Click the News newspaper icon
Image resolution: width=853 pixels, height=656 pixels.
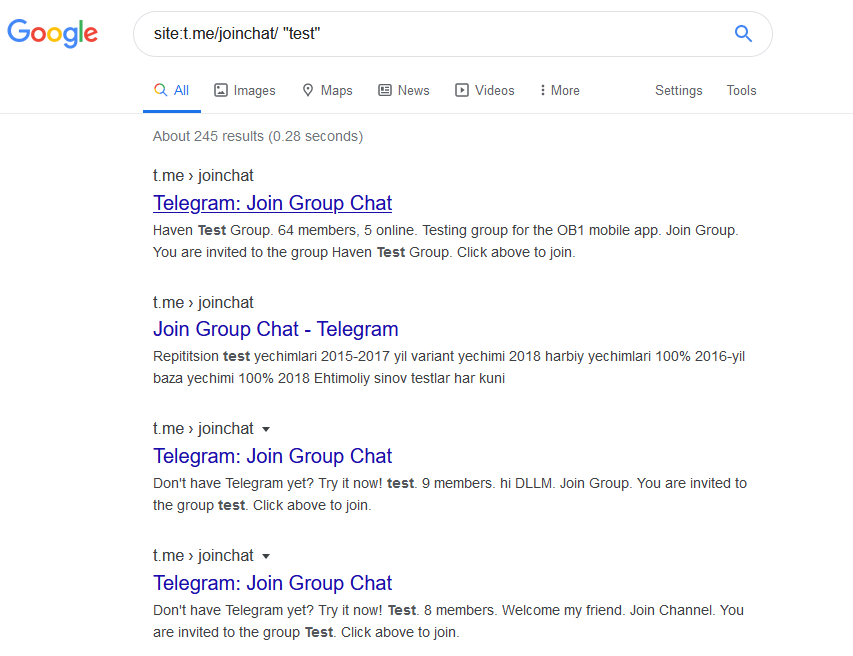(x=385, y=90)
